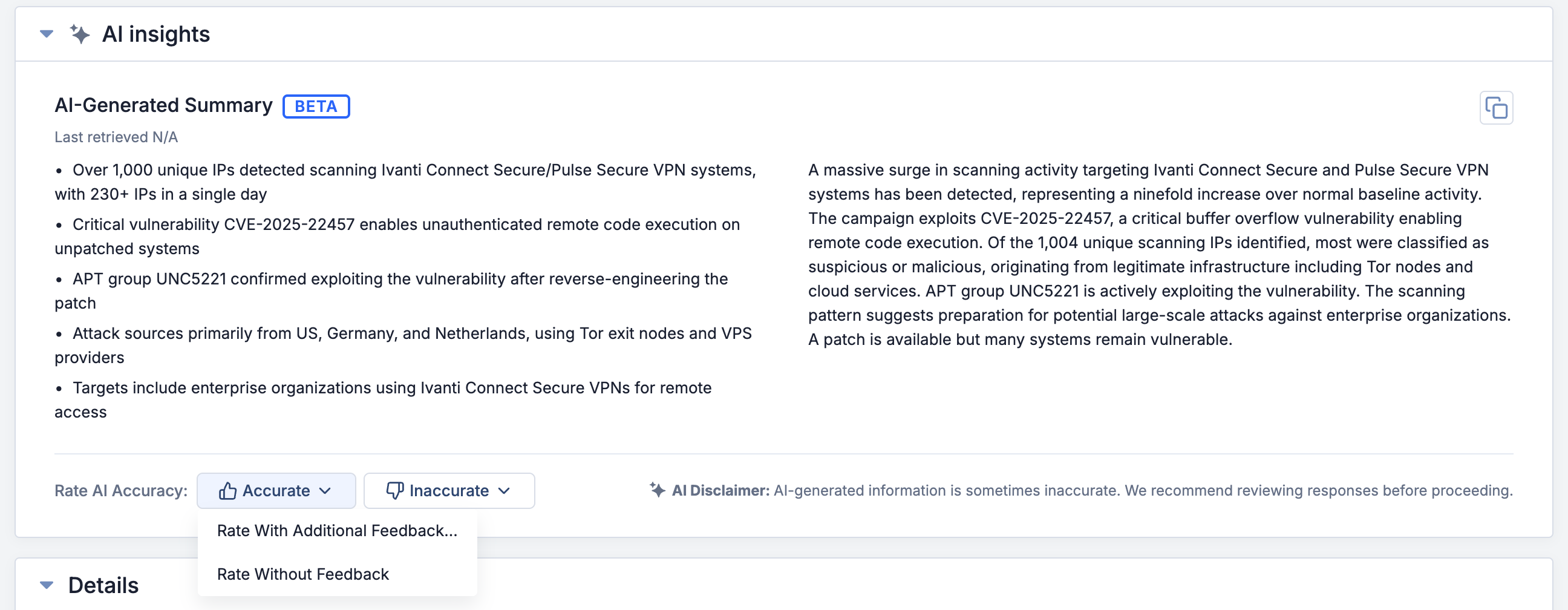The image size is (1568, 610).
Task: Click the Details section triangle icon
Action: (x=45, y=584)
